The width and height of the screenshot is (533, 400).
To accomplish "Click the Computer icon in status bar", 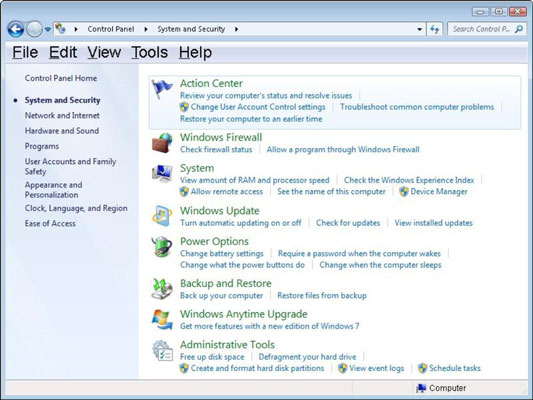I will point(421,388).
